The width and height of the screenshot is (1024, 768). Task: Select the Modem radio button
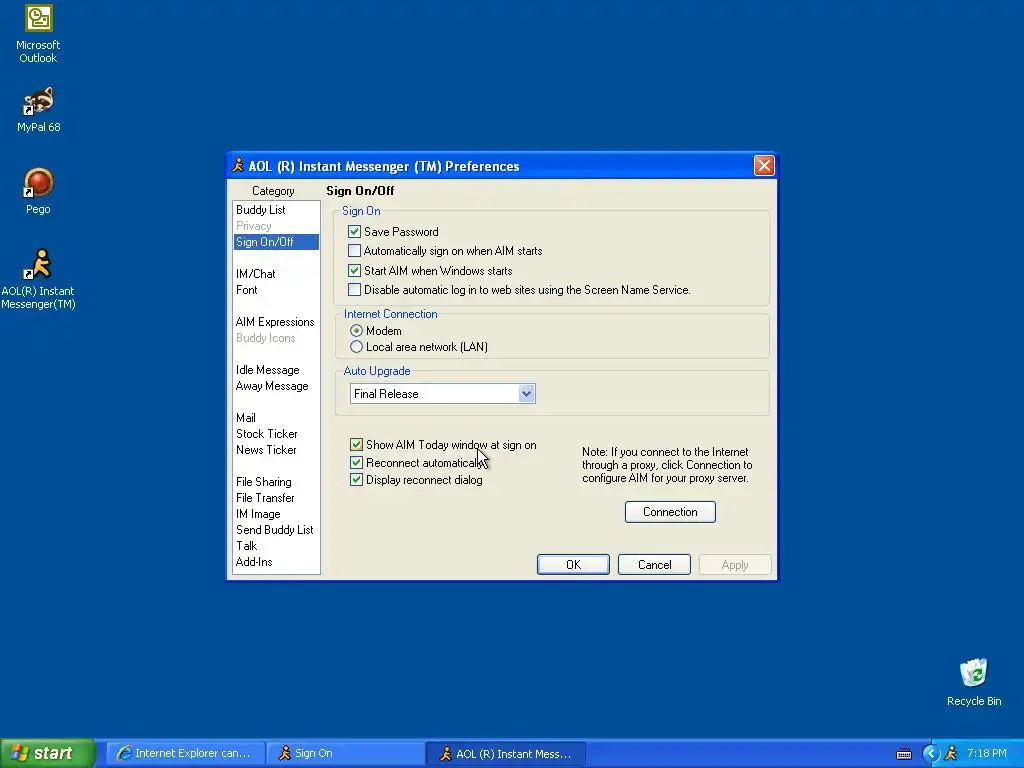[356, 331]
